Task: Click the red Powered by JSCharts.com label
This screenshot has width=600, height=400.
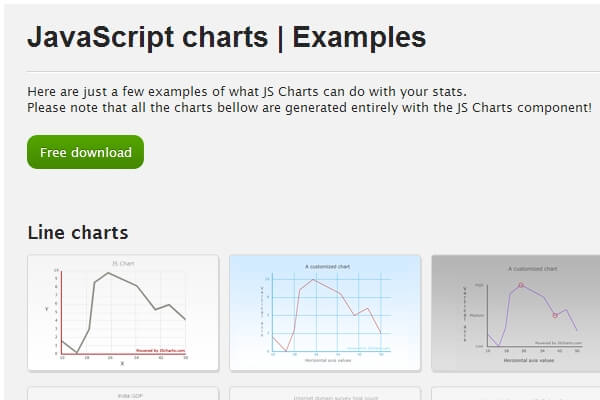Action: pos(160,350)
